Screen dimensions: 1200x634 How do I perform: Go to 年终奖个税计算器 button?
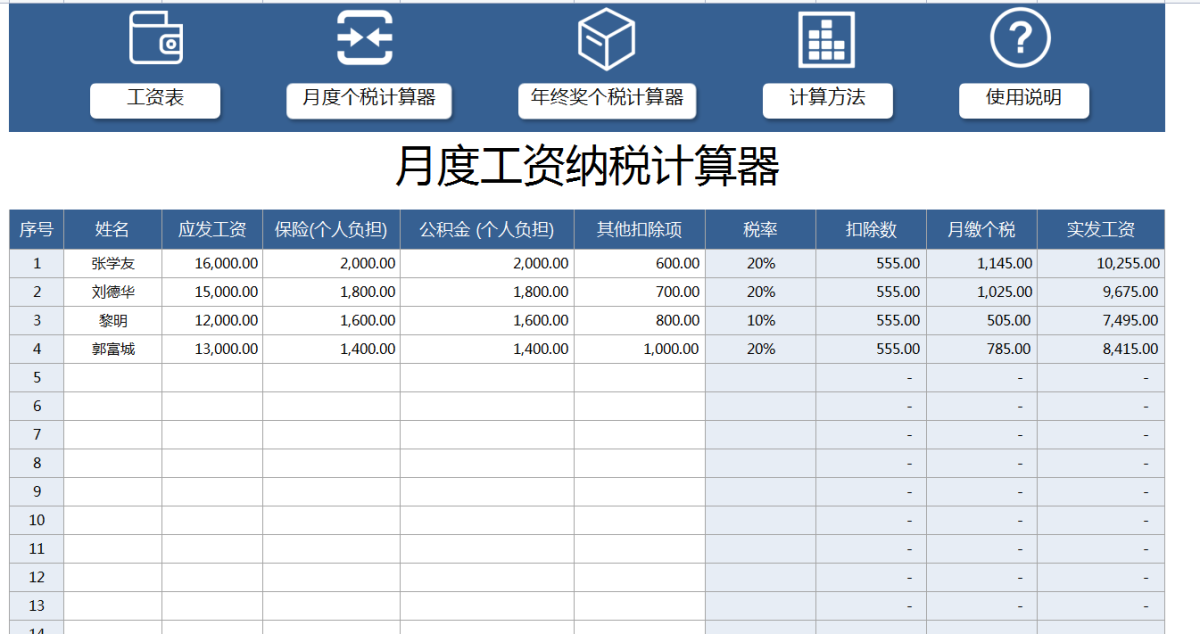(607, 99)
